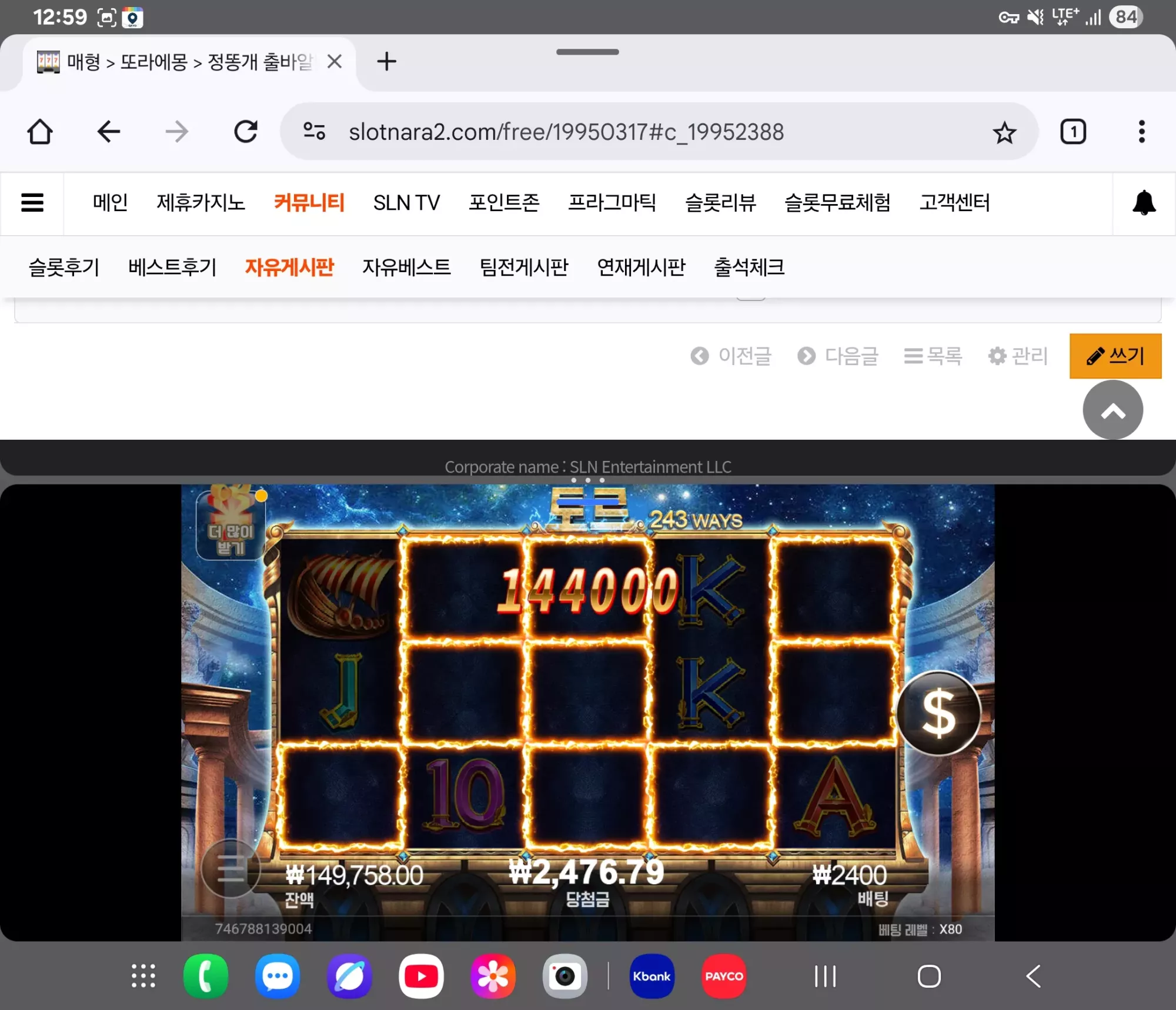Tap the browser home icon
This screenshot has width=1176, height=1010.
(x=40, y=132)
